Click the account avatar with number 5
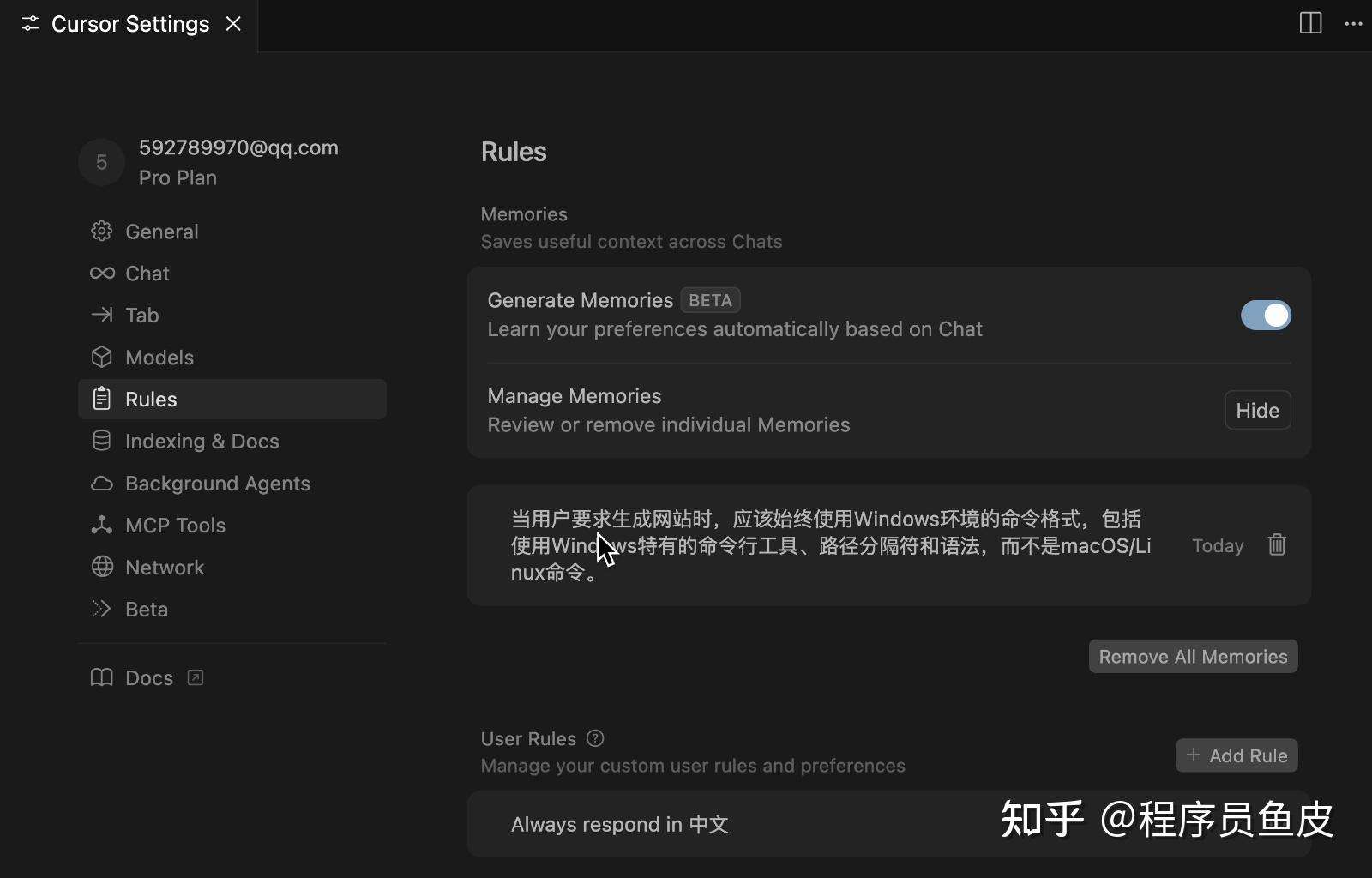This screenshot has width=1372, height=878. (x=102, y=162)
